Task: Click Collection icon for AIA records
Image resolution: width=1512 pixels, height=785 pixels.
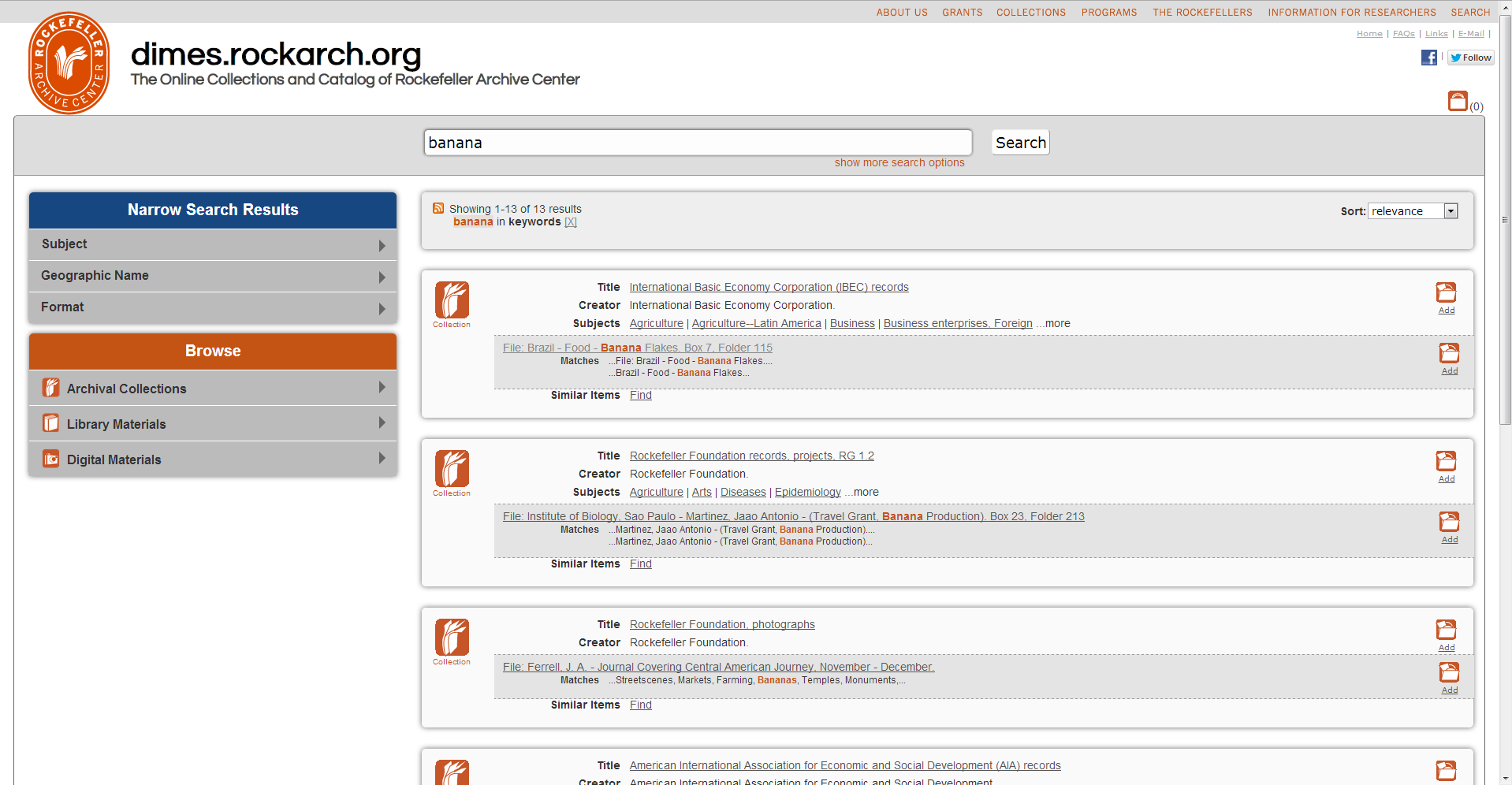Action: tap(452, 772)
